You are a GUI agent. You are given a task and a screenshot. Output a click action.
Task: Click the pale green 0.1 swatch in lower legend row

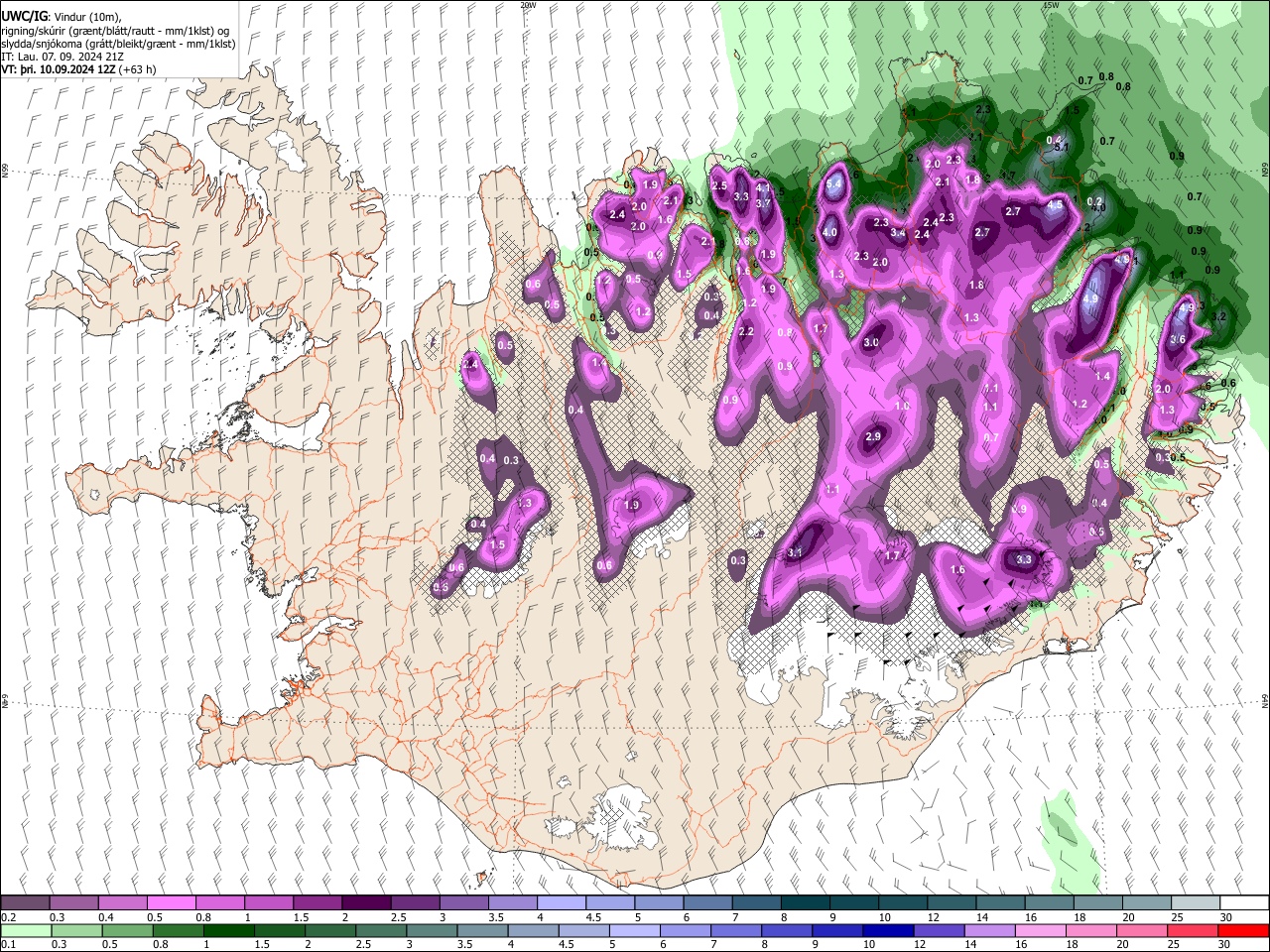[26, 930]
